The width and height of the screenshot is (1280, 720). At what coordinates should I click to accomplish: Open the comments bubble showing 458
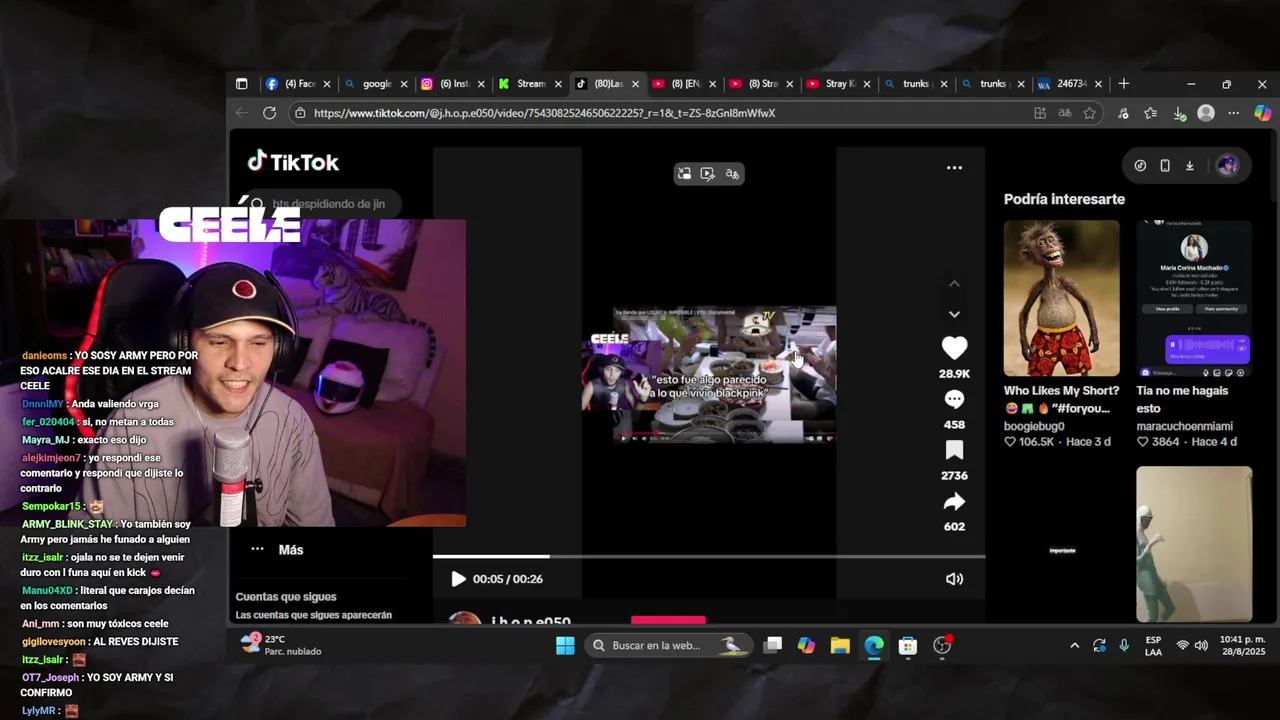coord(954,399)
